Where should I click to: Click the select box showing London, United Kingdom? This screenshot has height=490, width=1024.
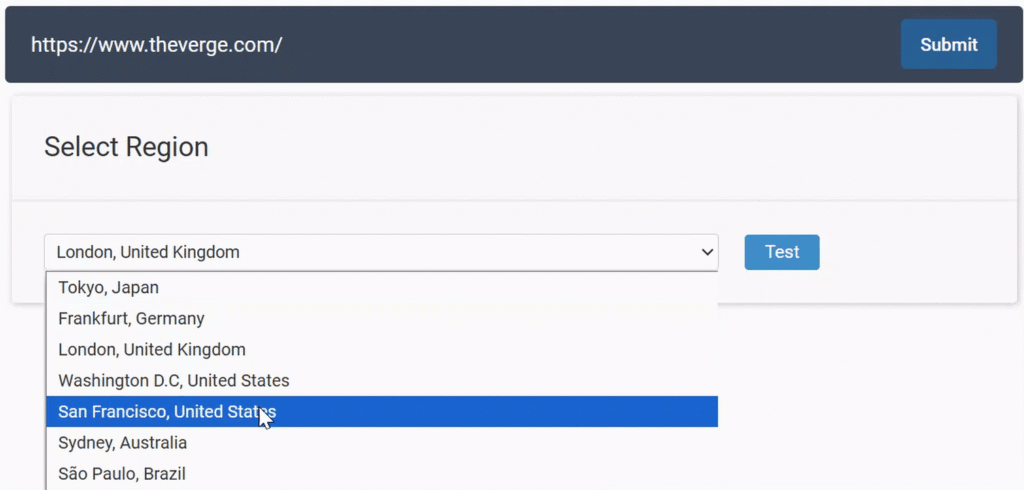[380, 252]
